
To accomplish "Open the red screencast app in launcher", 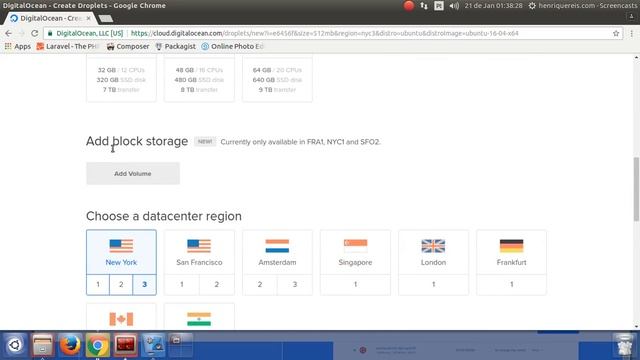I will [126, 345].
